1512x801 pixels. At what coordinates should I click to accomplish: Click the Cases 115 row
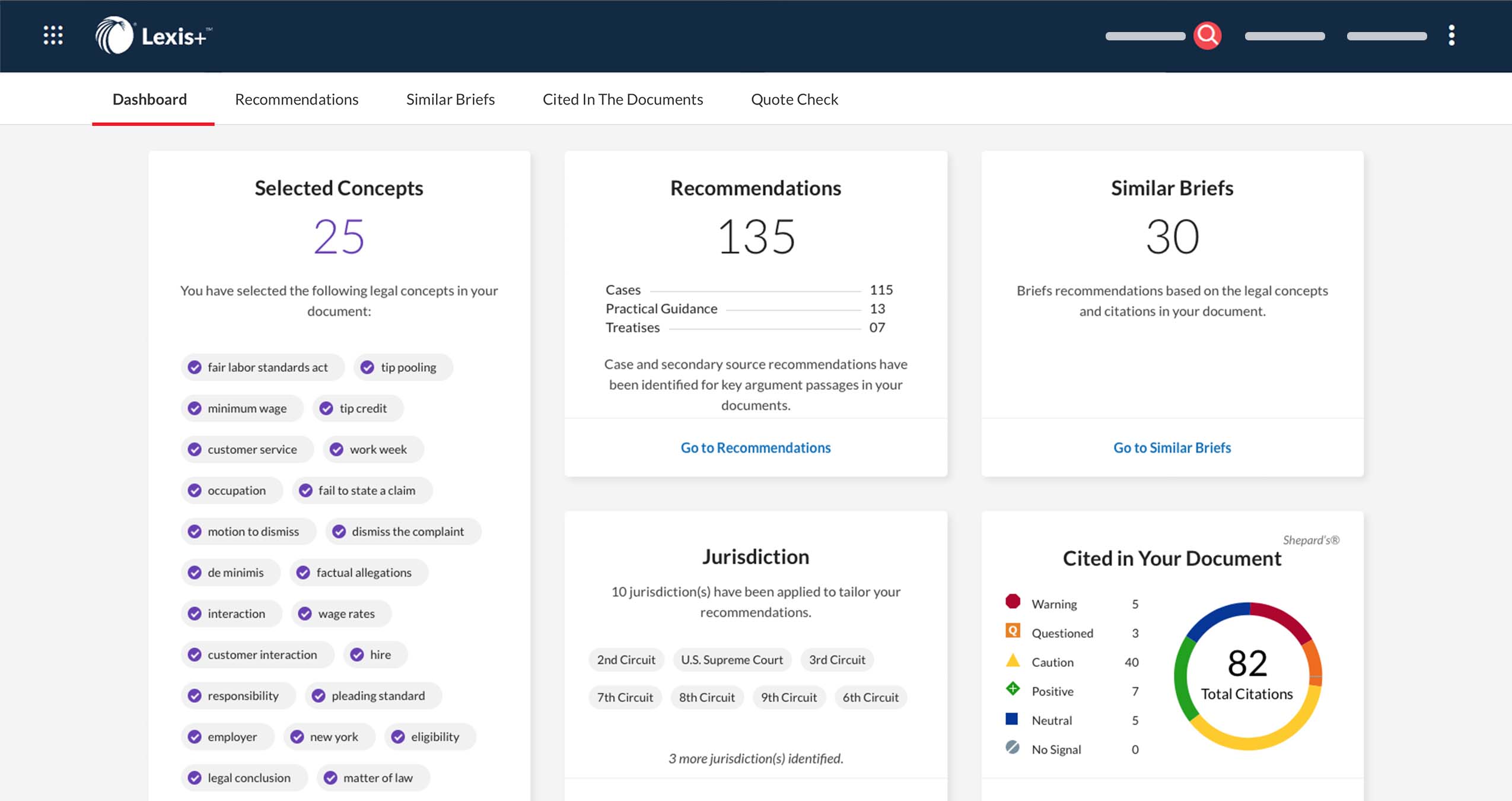749,290
